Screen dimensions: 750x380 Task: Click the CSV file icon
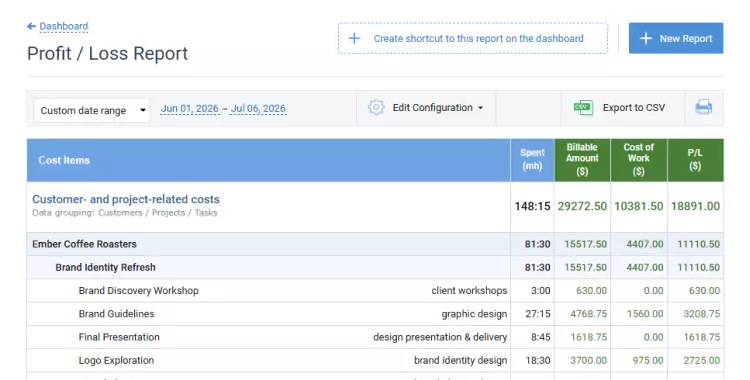point(583,108)
